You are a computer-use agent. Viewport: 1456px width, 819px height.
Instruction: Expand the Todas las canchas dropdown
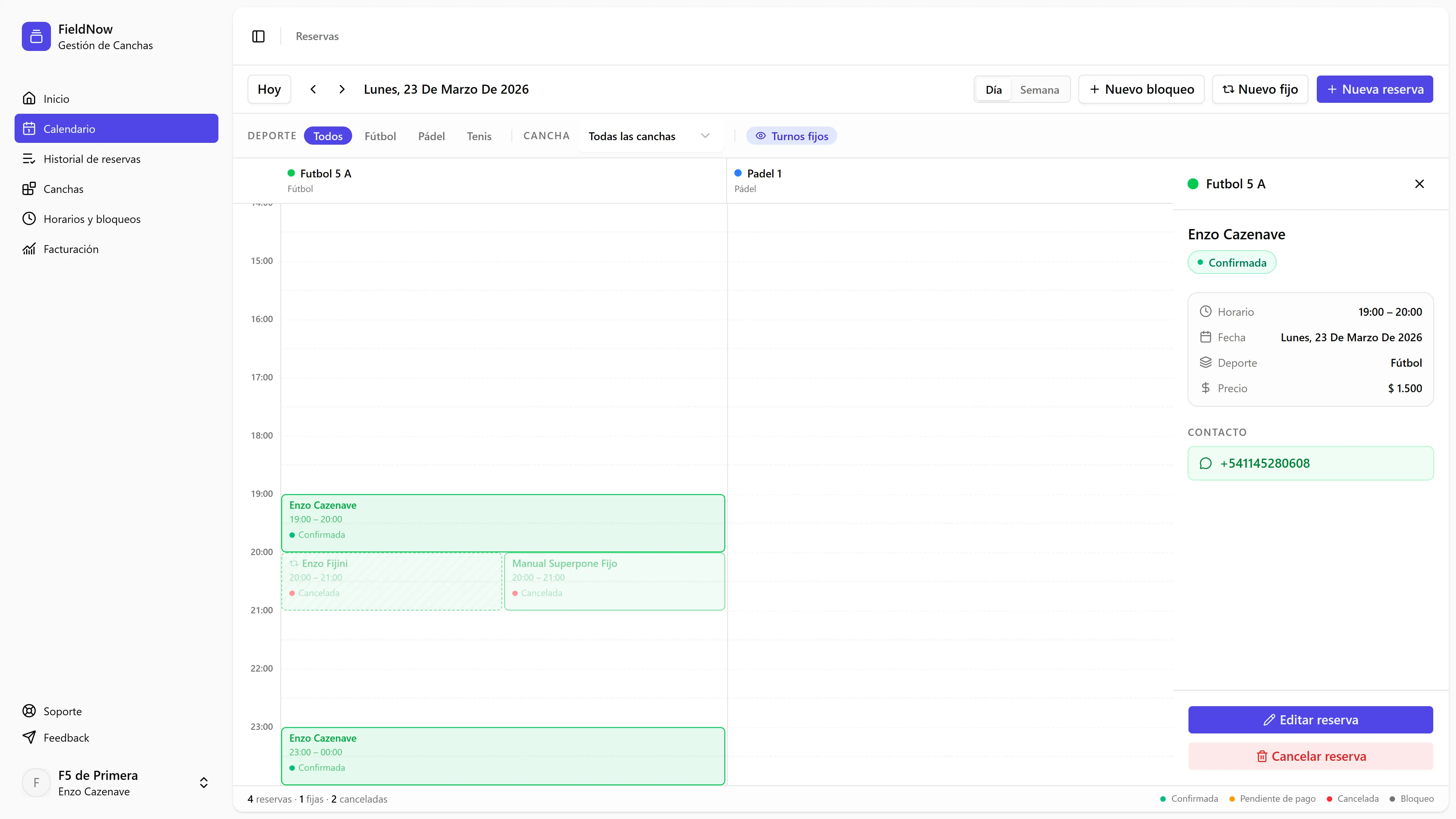[x=649, y=136]
